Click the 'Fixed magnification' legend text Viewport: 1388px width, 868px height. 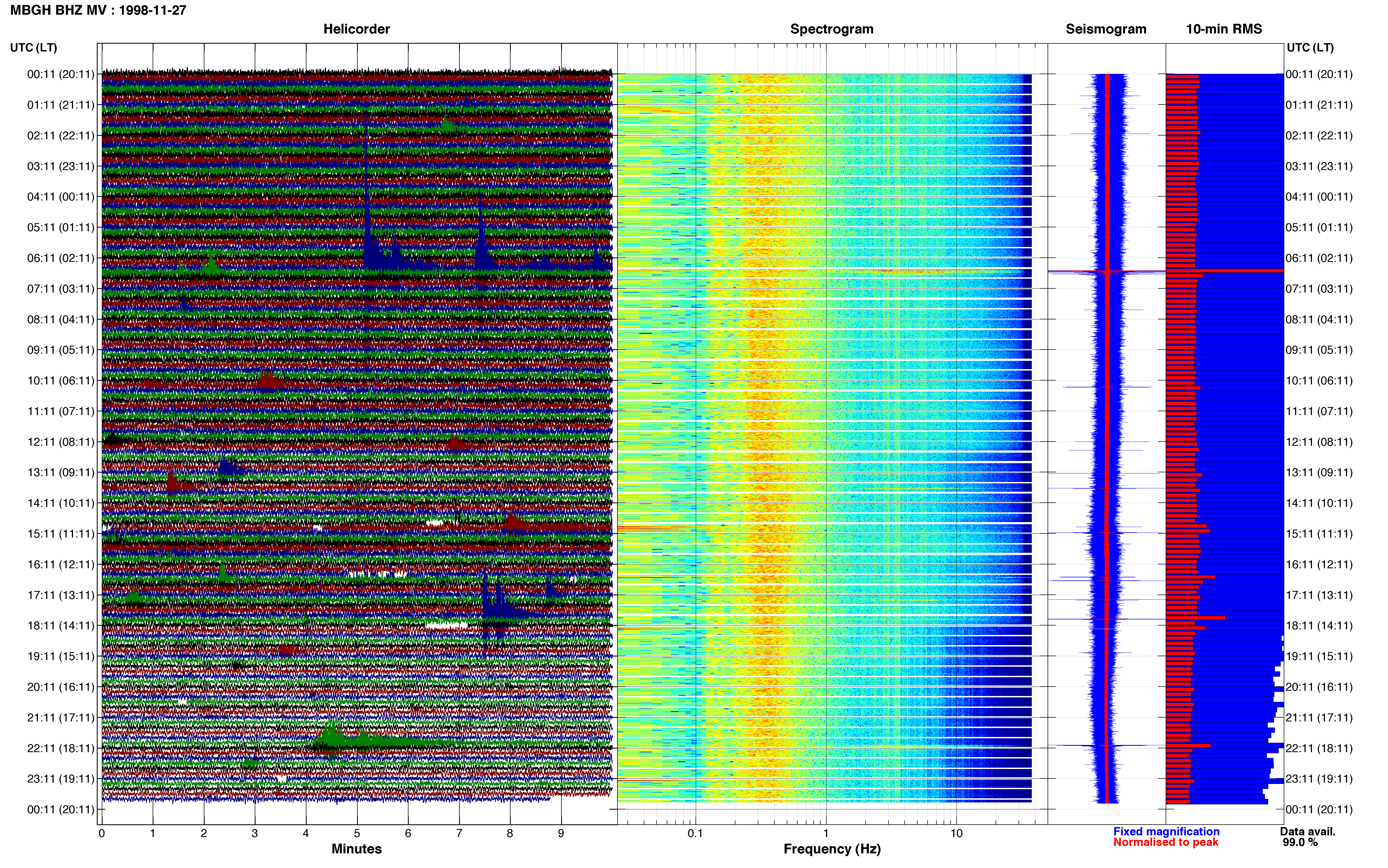pyautogui.click(x=1166, y=831)
